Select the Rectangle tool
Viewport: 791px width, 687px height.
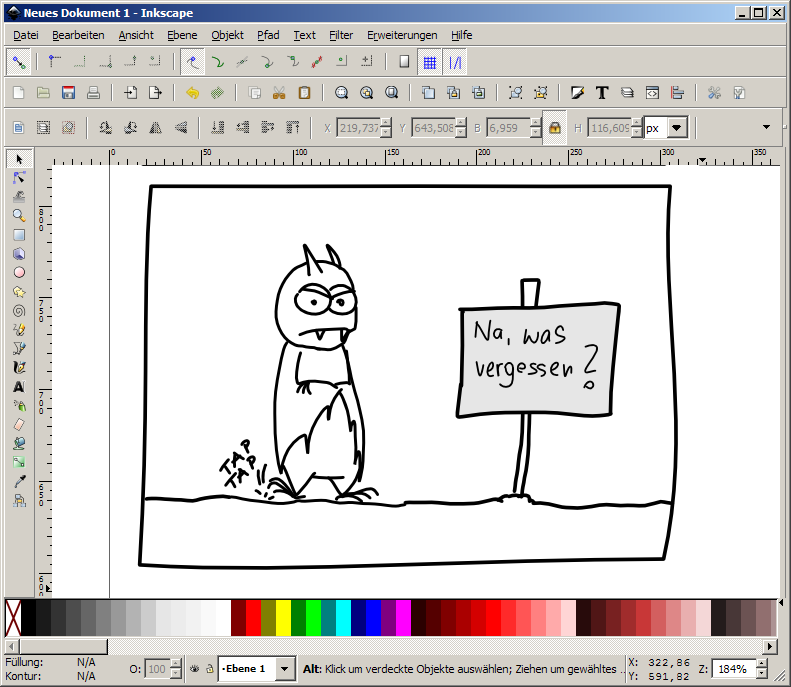pos(18,234)
